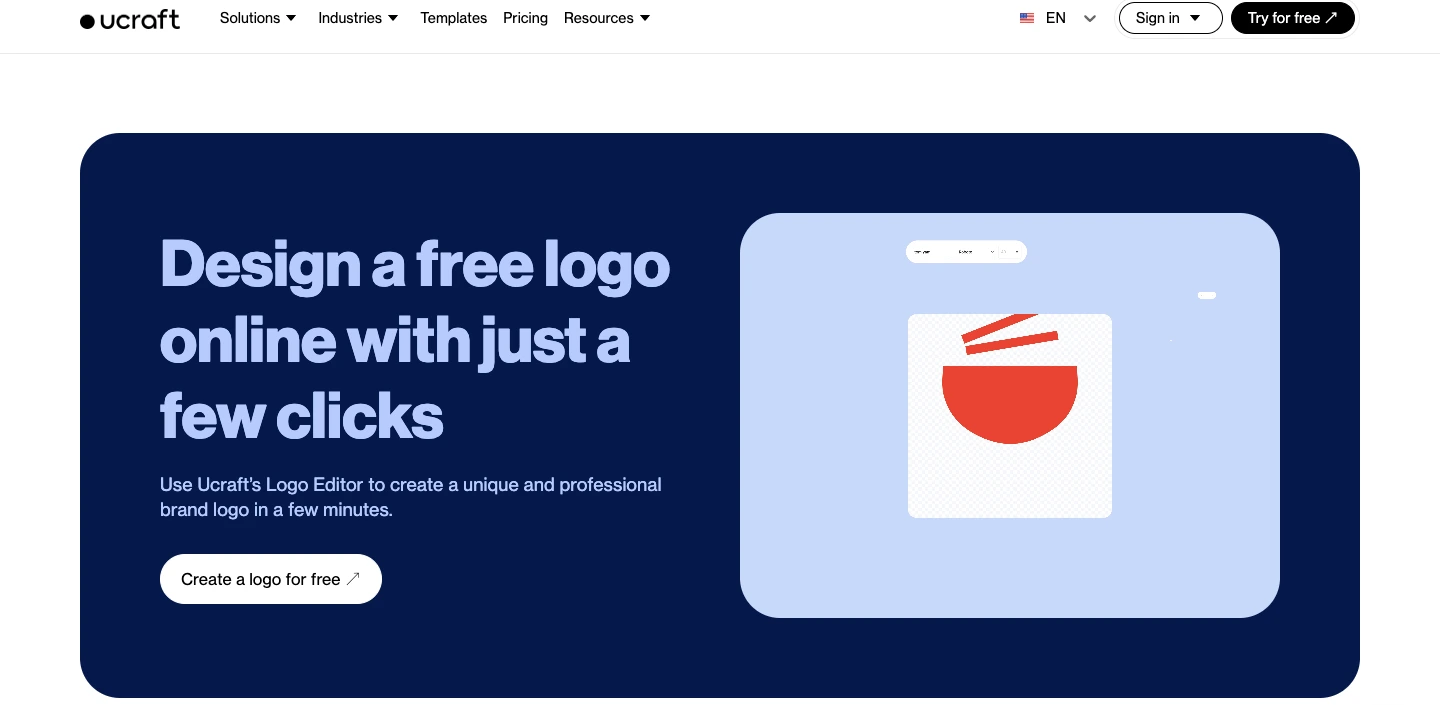Click arrow icon on Create a logo button
1440x705 pixels.
tap(353, 579)
